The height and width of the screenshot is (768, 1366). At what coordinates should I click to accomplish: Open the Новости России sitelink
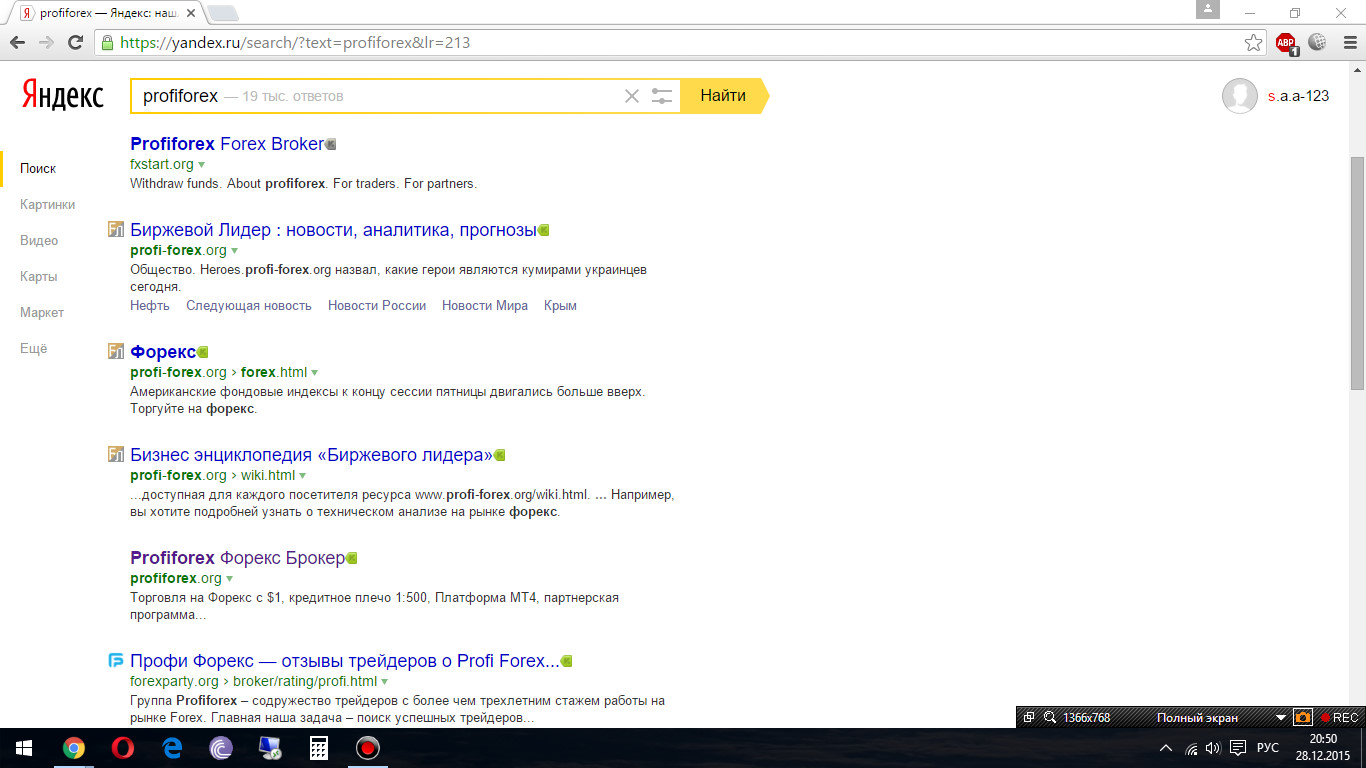pos(377,306)
